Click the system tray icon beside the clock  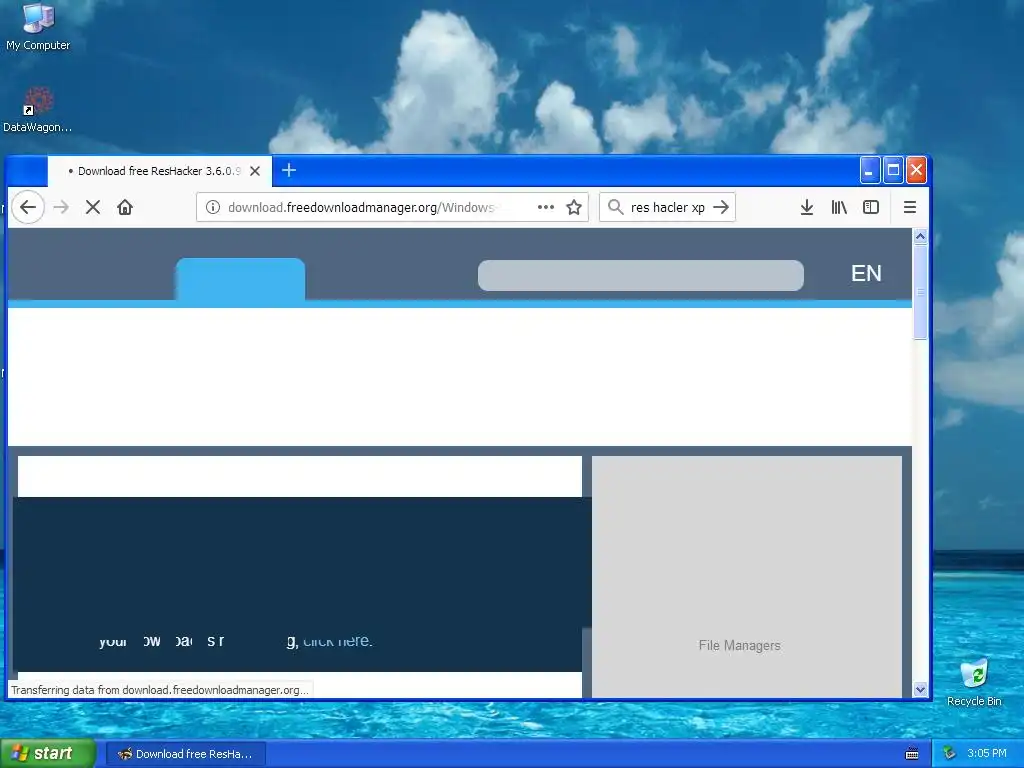pyautogui.click(x=950, y=754)
